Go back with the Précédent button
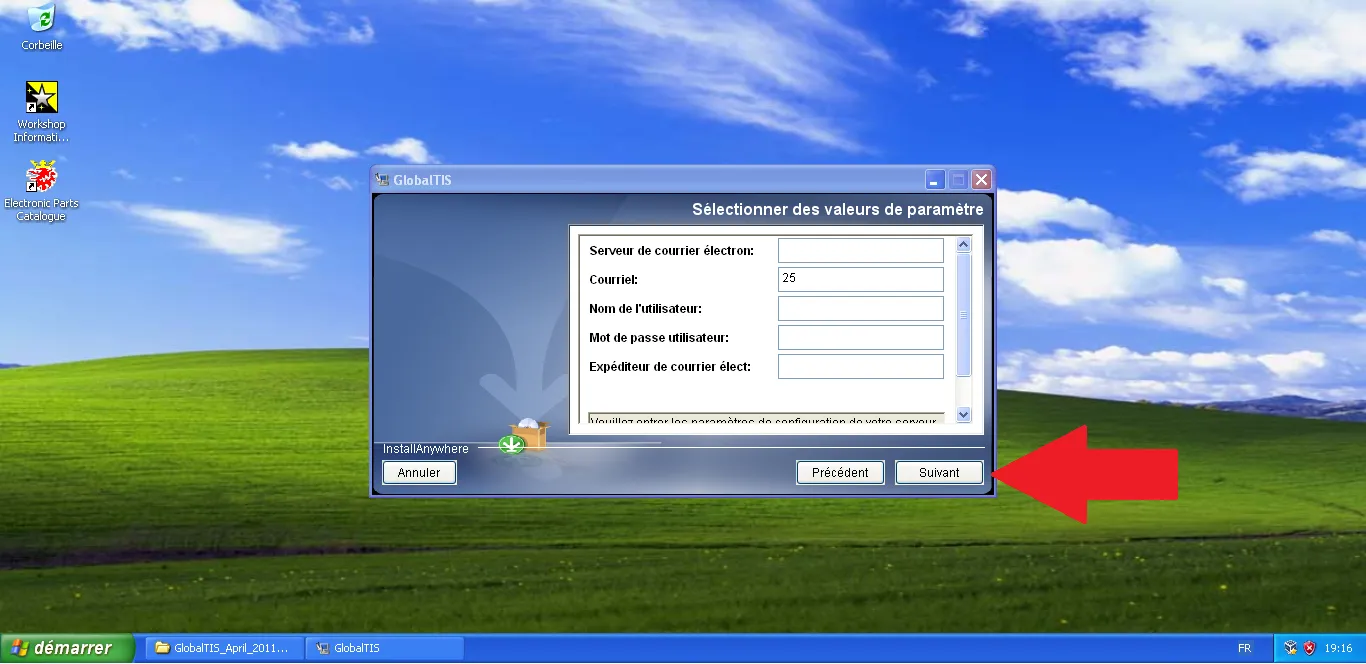 coord(840,472)
